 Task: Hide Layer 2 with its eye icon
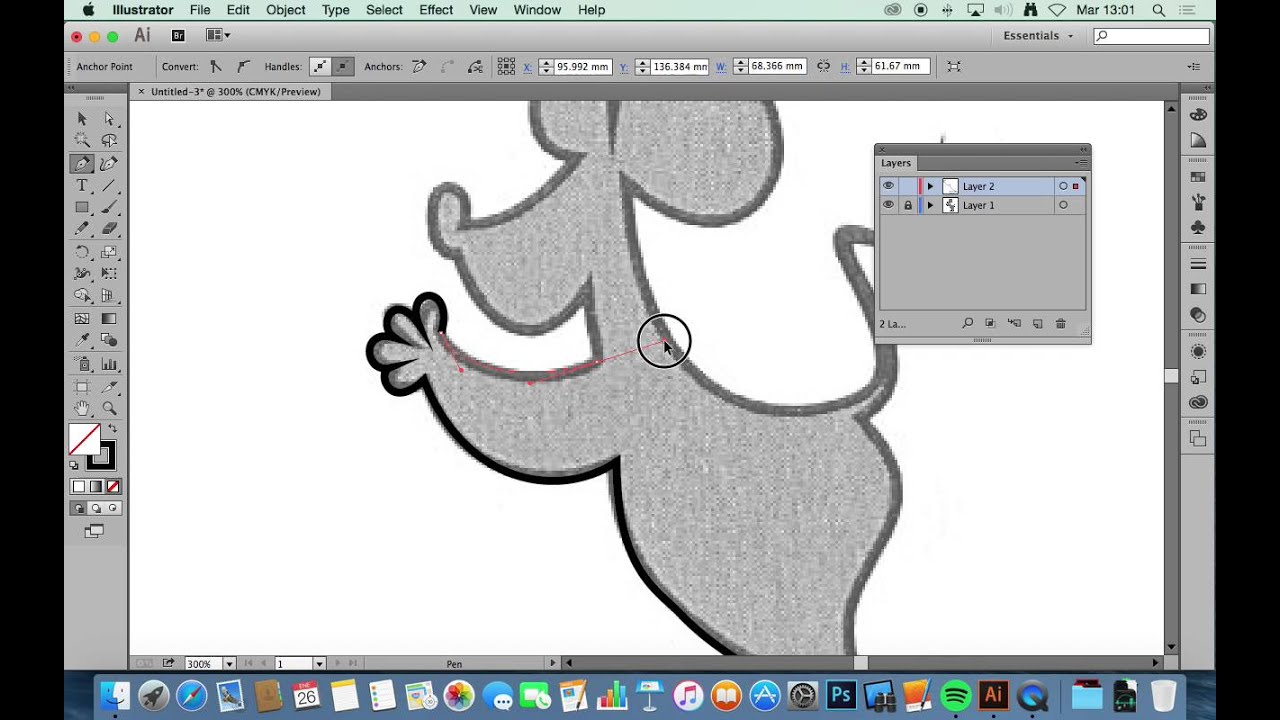pyautogui.click(x=888, y=186)
